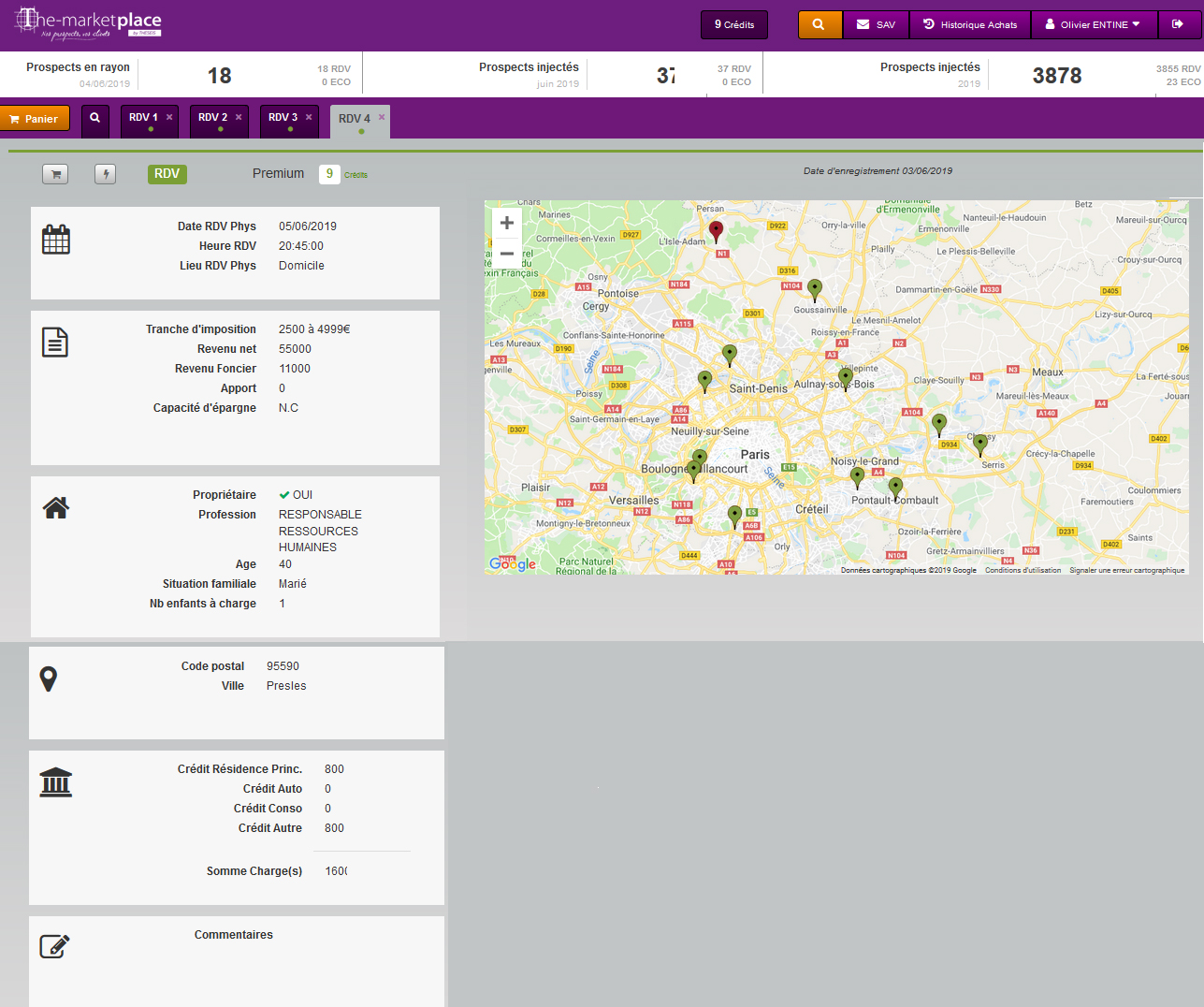
Task: Open the Panier cart button
Action: (35, 119)
